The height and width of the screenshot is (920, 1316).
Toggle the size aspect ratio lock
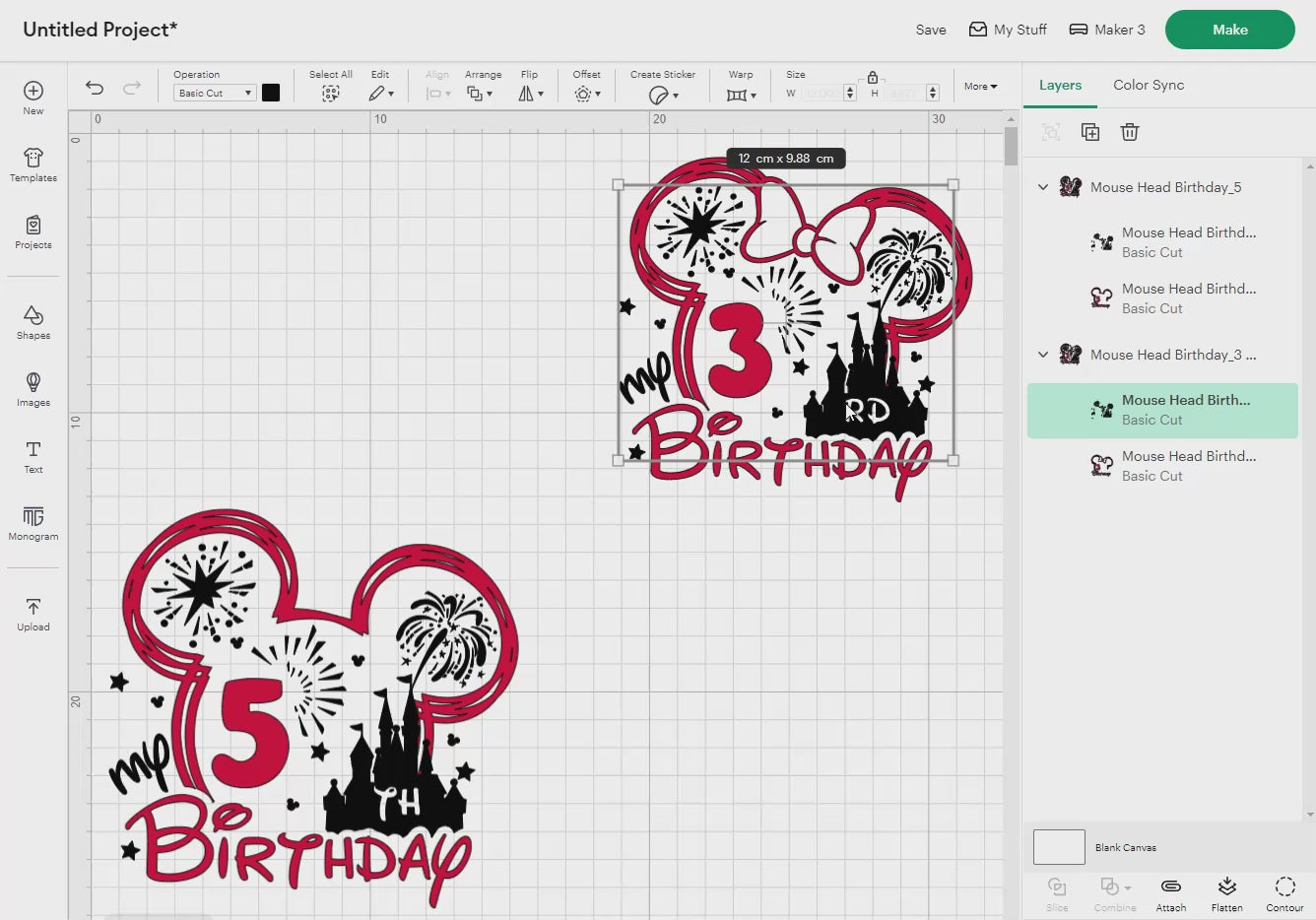tap(872, 77)
